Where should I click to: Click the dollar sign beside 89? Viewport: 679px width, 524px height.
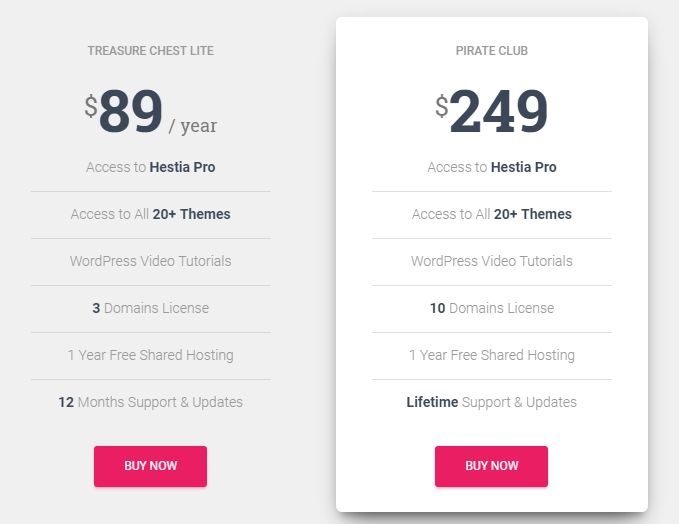click(90, 106)
